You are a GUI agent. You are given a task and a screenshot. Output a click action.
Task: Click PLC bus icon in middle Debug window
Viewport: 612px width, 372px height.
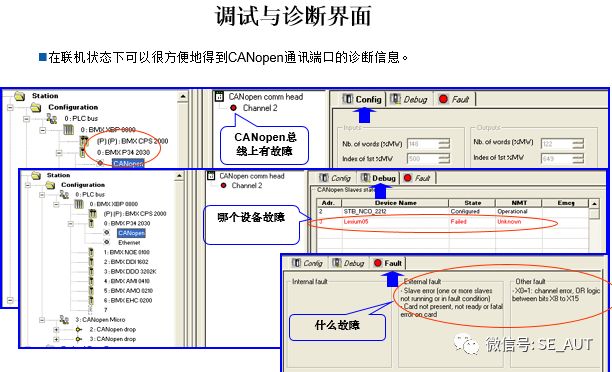click(x=64, y=194)
